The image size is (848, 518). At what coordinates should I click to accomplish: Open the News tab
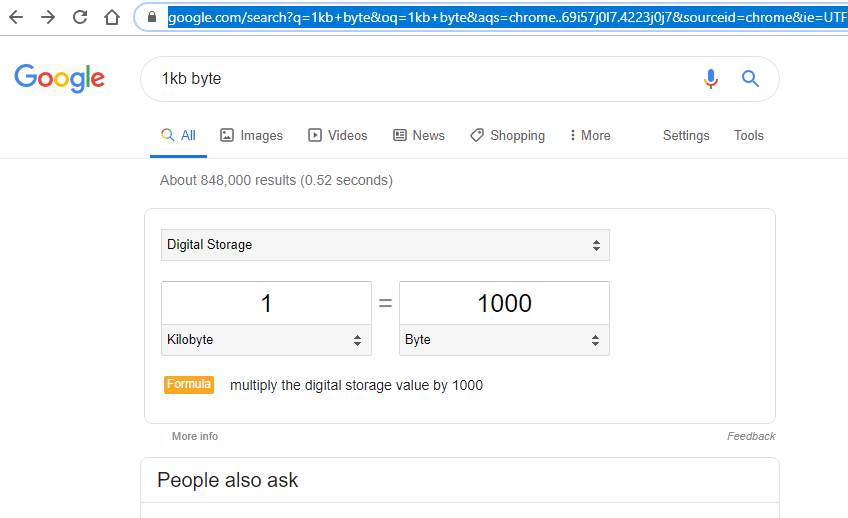pyautogui.click(x=419, y=135)
